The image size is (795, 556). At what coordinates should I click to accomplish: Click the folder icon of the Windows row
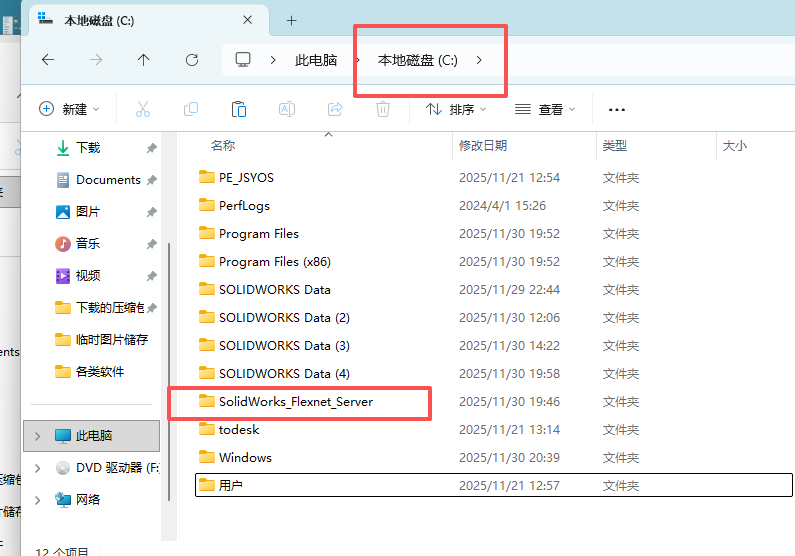pos(206,457)
